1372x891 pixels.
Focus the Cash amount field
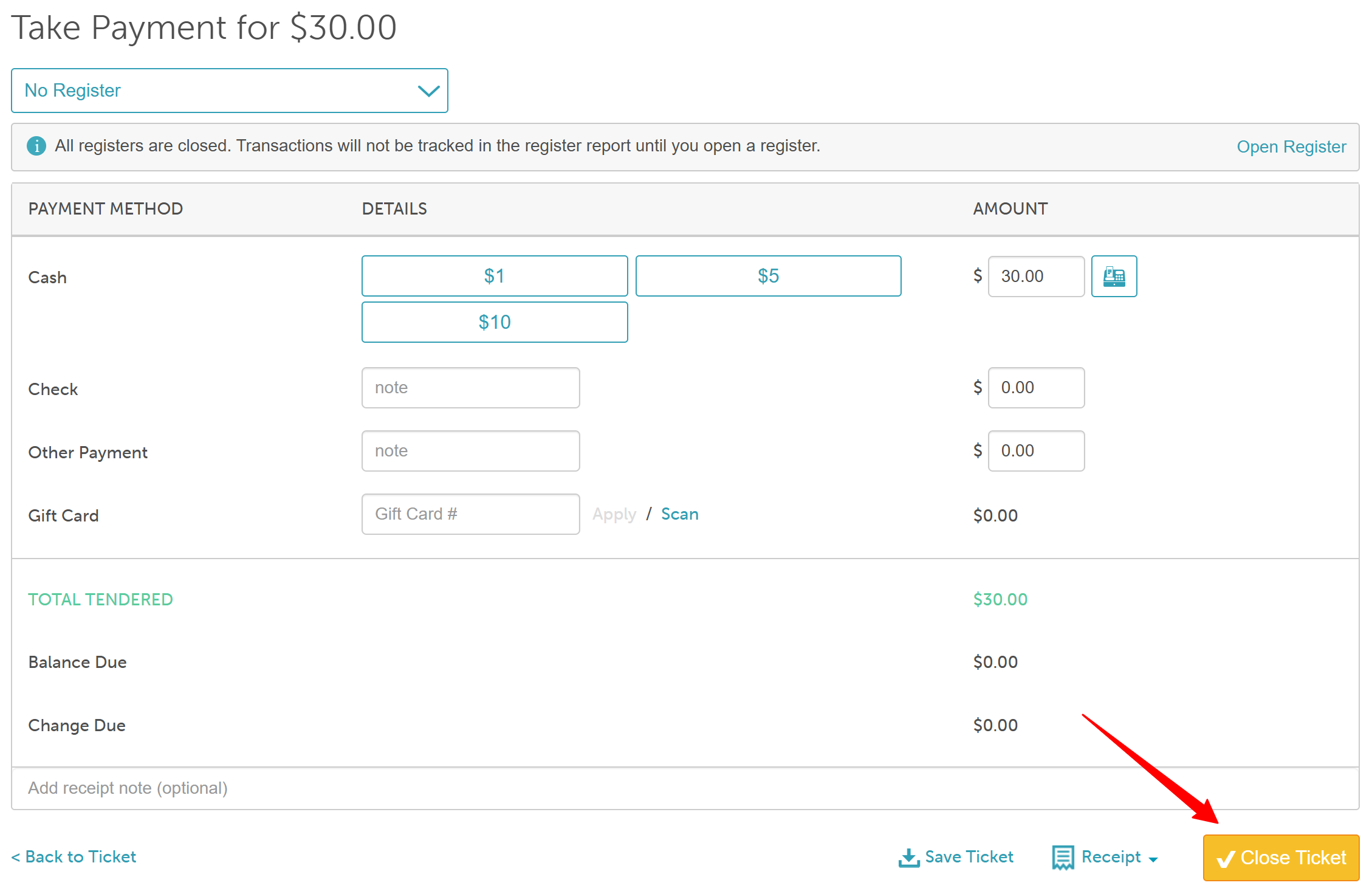click(1035, 277)
